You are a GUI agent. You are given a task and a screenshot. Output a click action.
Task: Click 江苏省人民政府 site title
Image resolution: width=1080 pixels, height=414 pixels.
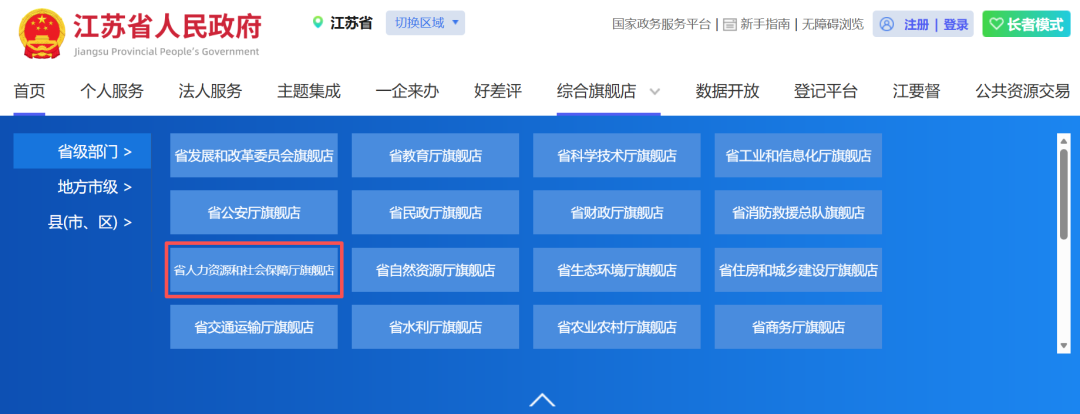click(x=167, y=27)
